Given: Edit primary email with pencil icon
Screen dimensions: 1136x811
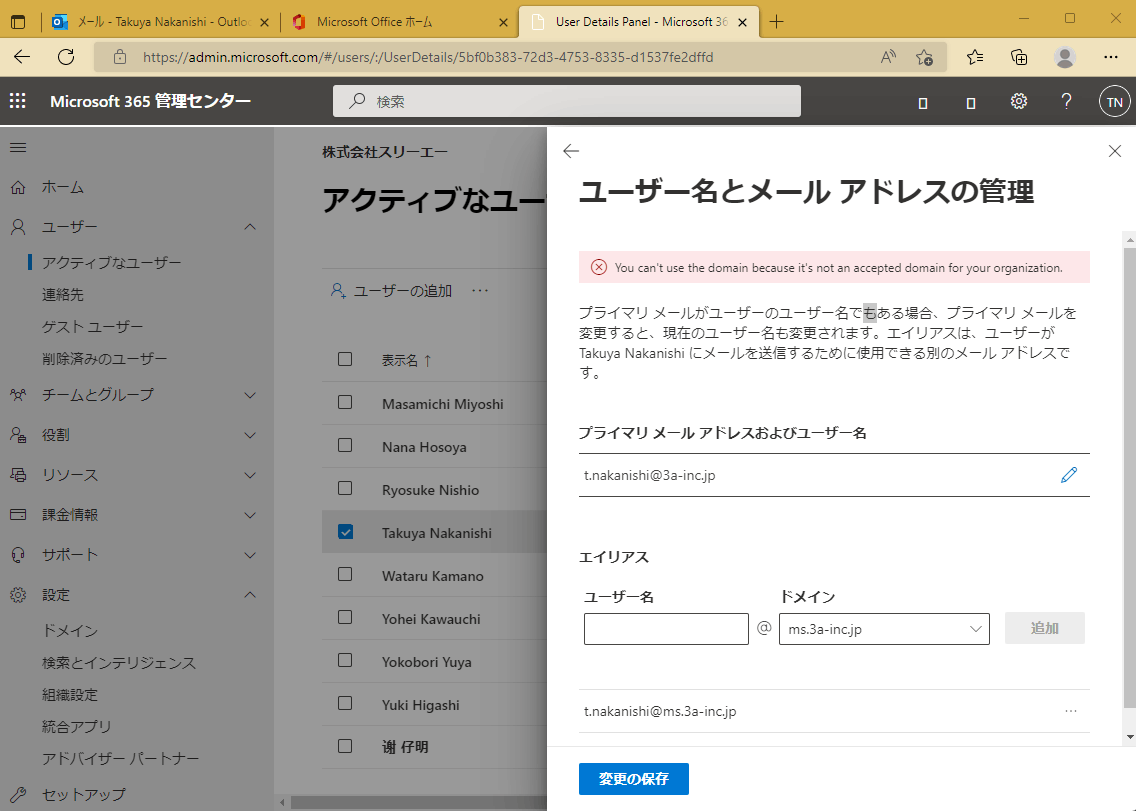Looking at the screenshot, I should pos(1069,475).
